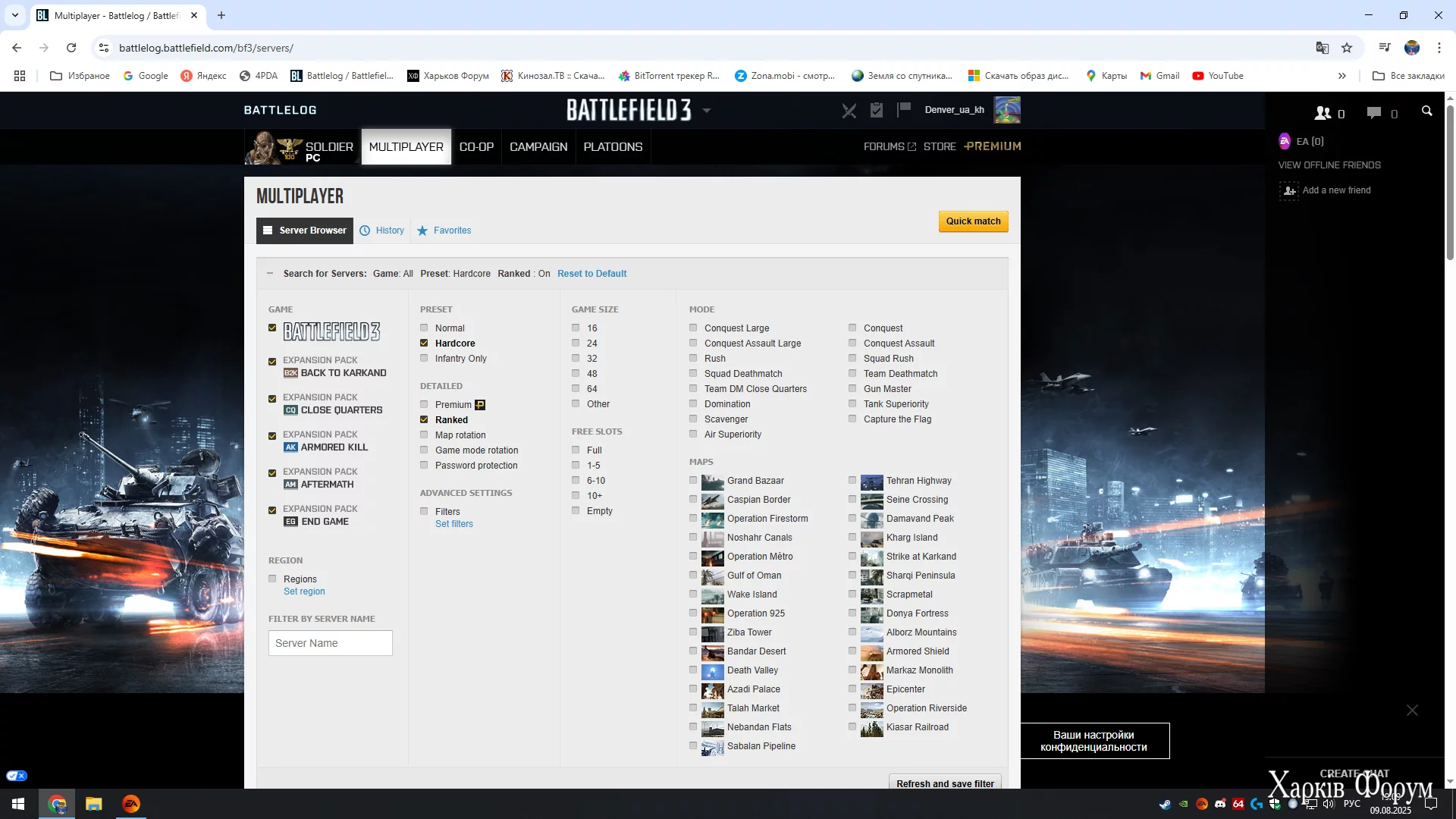
Task: Uncheck the Ranked detailed filter
Action: [425, 420]
